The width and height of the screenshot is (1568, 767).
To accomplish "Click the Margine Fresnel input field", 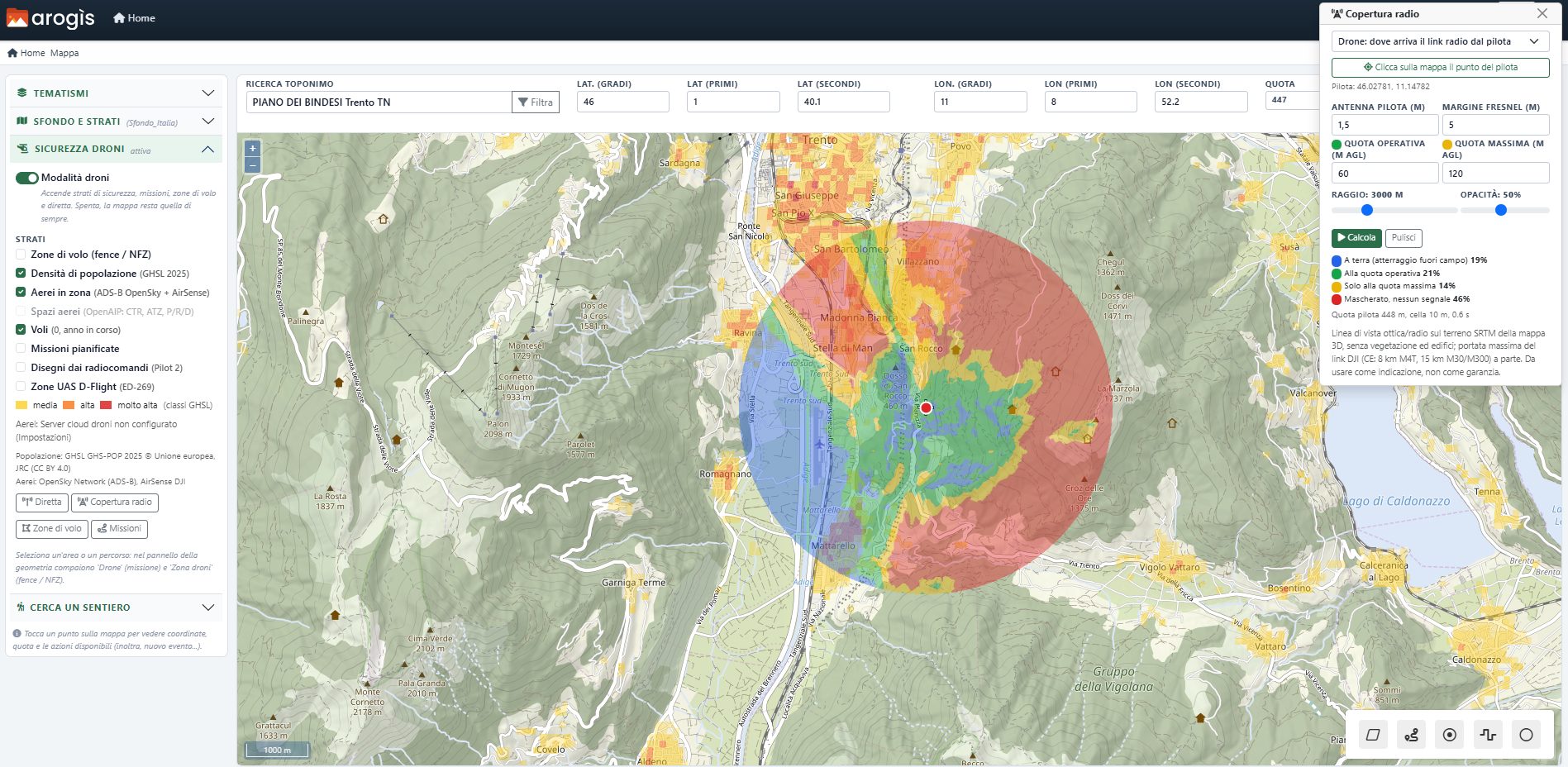I will tap(1495, 125).
